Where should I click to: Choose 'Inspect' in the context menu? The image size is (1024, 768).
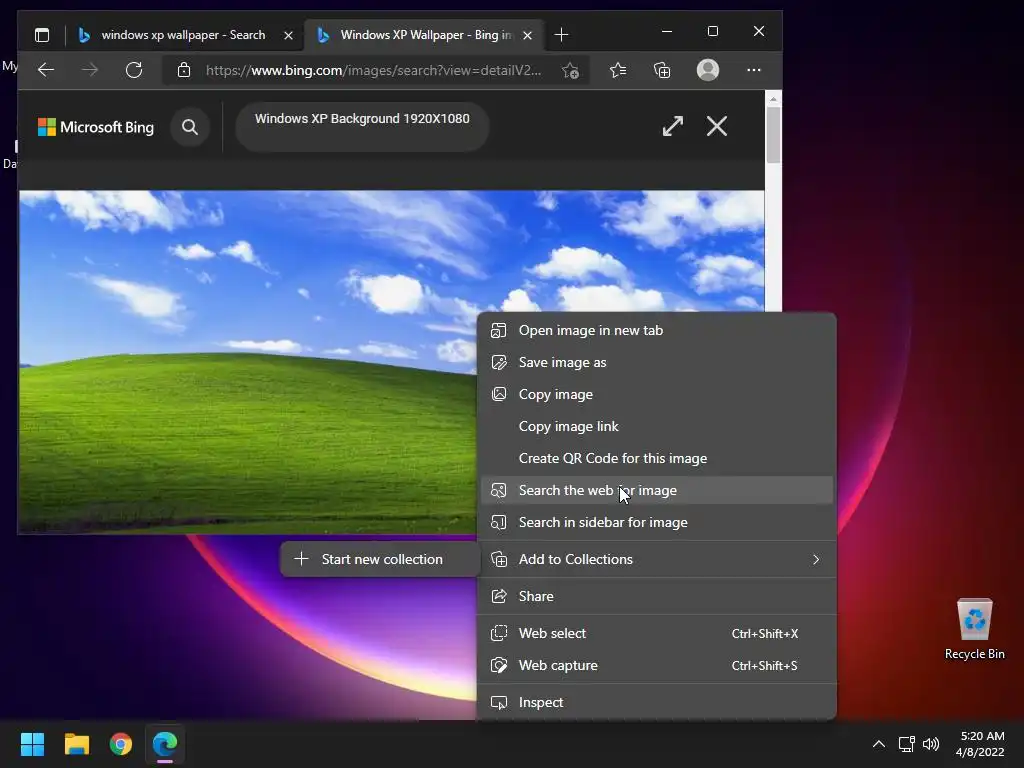657,703
